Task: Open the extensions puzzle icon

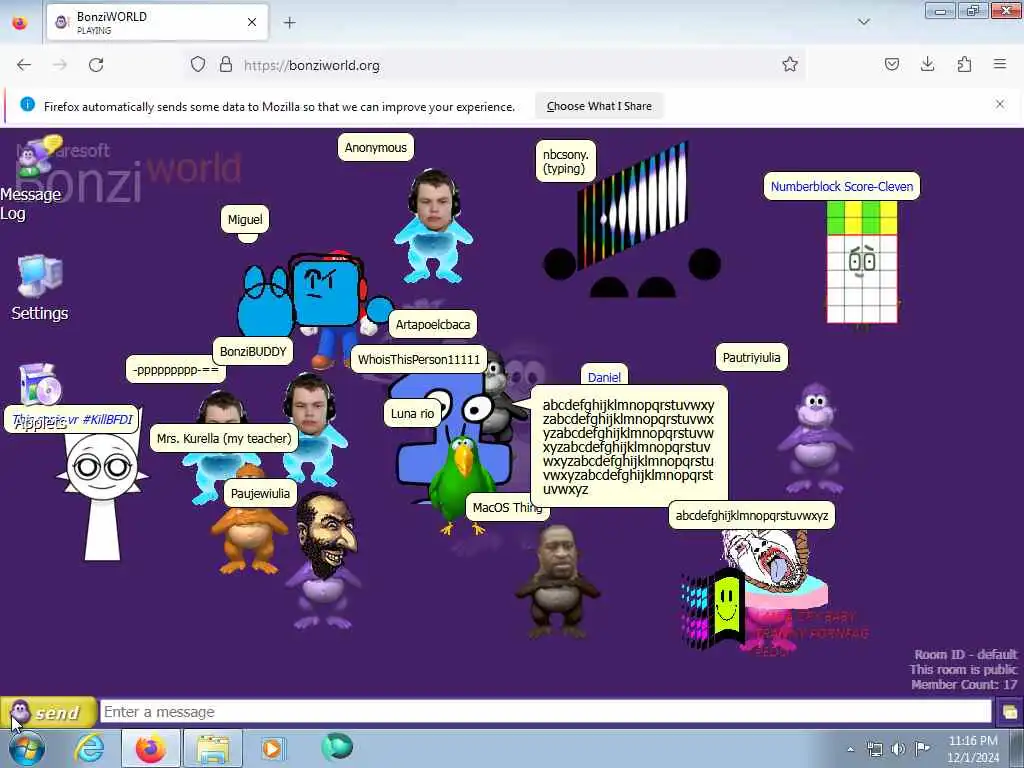Action: pos(964,64)
